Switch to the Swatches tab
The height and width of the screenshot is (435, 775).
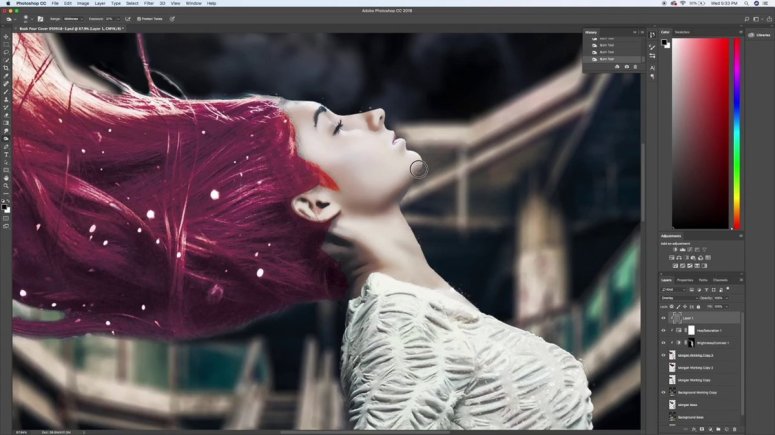pyautogui.click(x=682, y=32)
